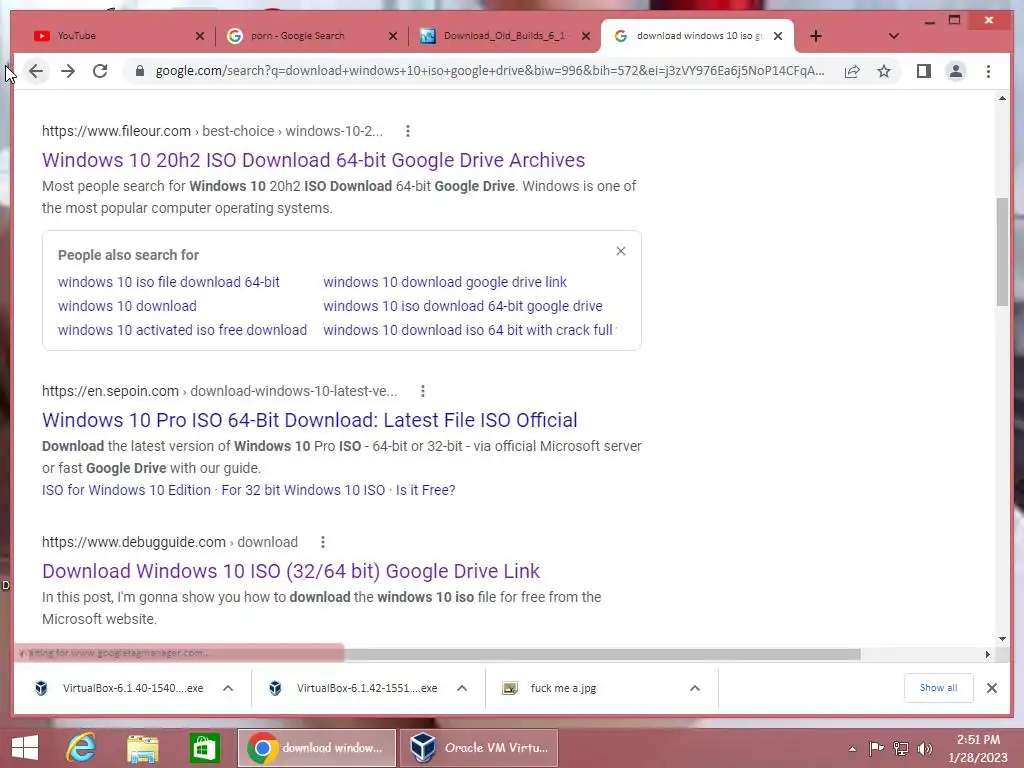The image size is (1024, 768).
Task: Open Chrome's three-dot menu
Action: point(988,71)
